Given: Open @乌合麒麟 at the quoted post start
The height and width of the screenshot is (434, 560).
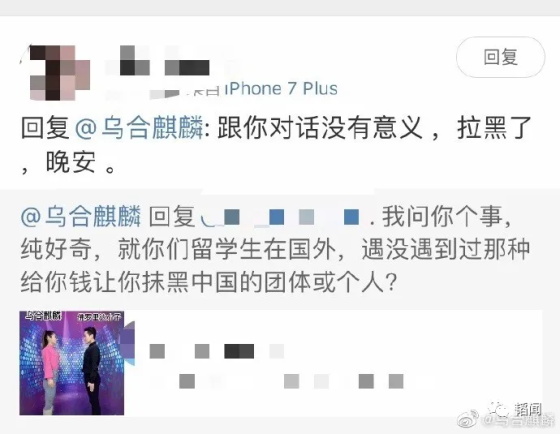Looking at the screenshot, I should coord(81,216).
